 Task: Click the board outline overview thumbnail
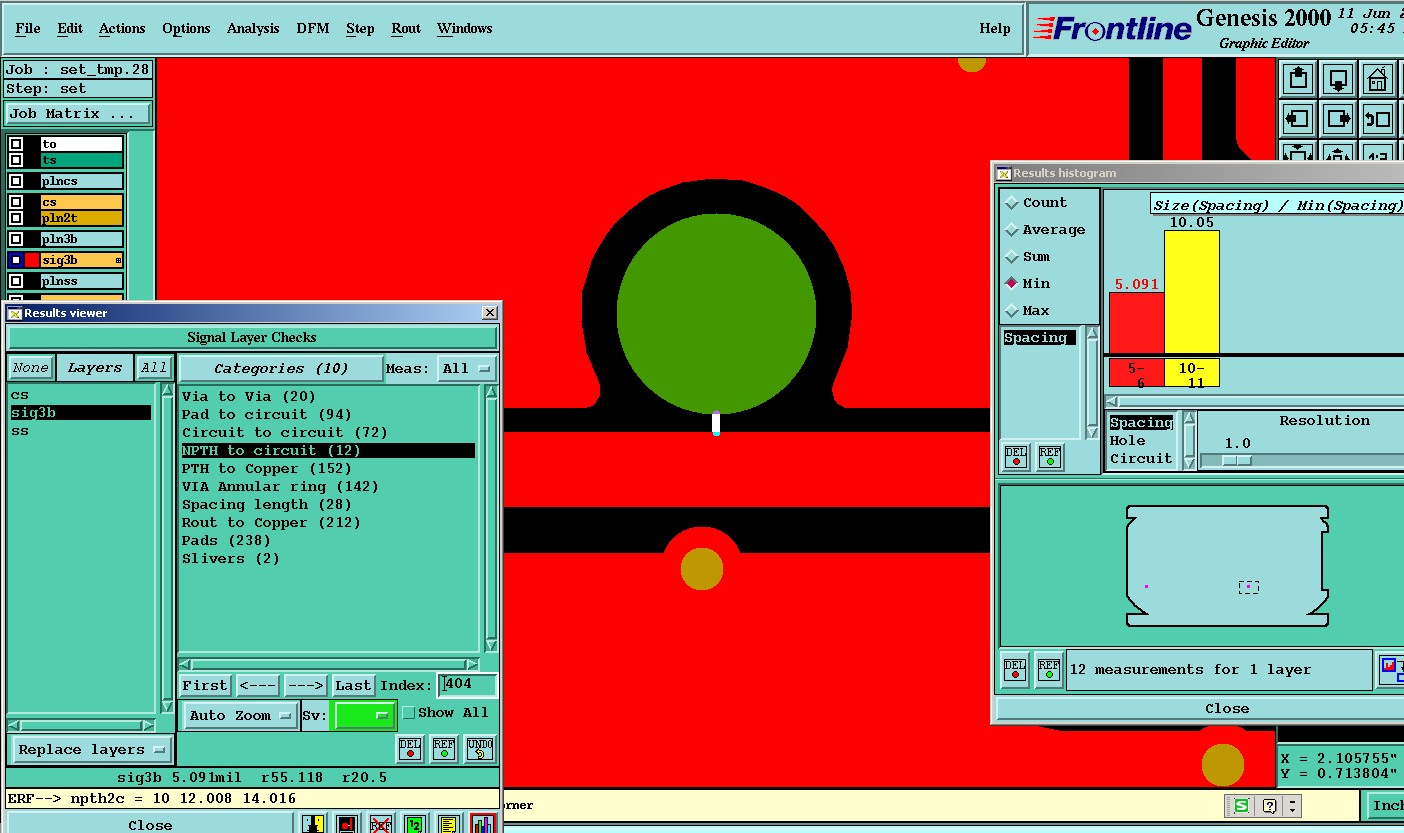(1228, 565)
